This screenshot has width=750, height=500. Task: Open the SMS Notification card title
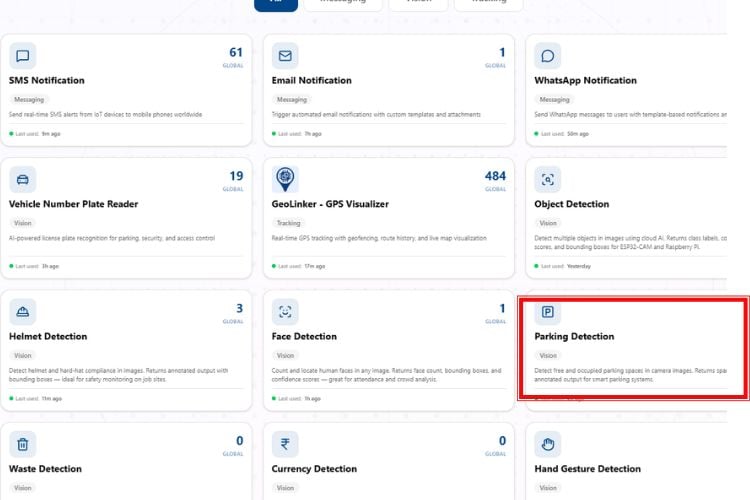pos(47,80)
